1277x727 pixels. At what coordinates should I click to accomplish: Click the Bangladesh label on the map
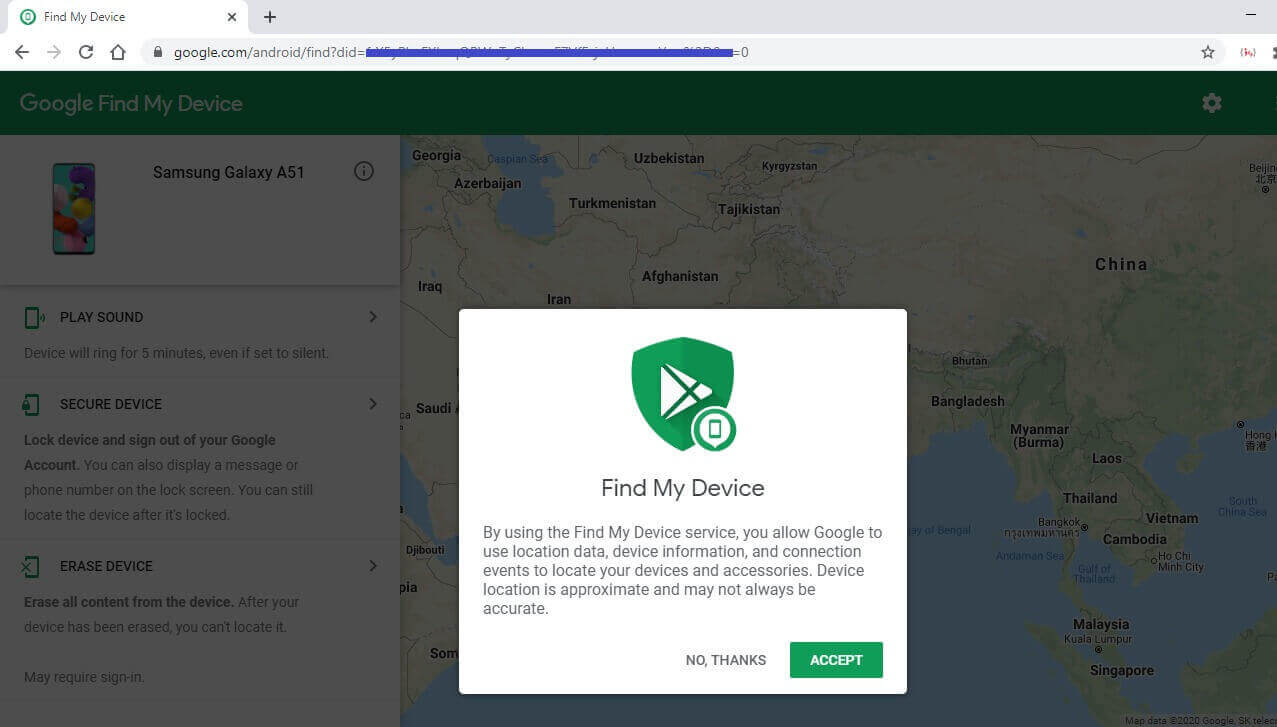click(x=968, y=401)
